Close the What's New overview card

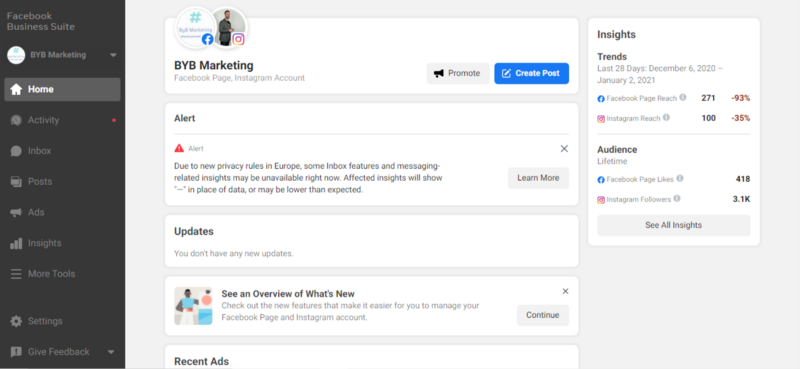[565, 291]
